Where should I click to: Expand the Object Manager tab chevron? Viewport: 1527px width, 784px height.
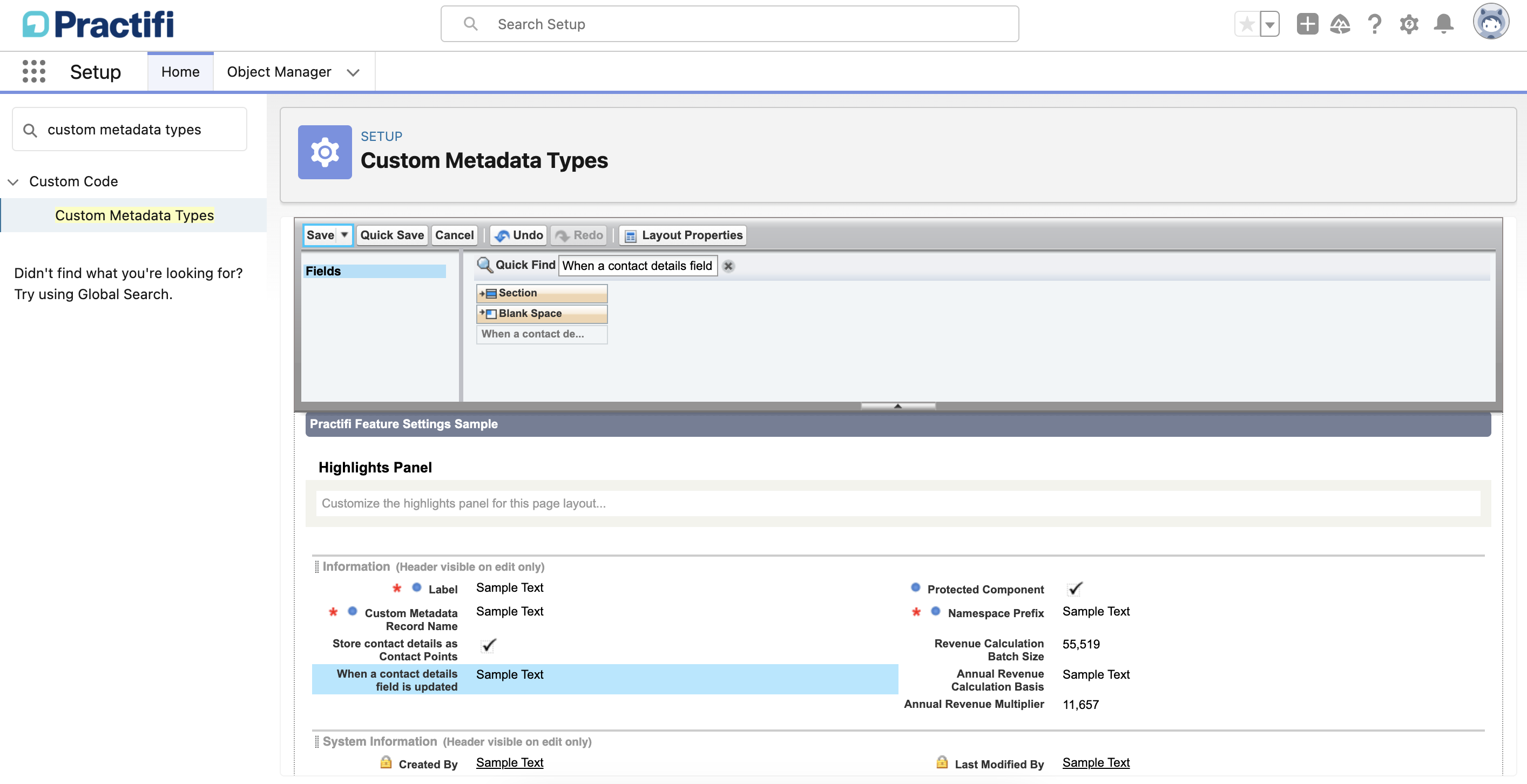353,72
